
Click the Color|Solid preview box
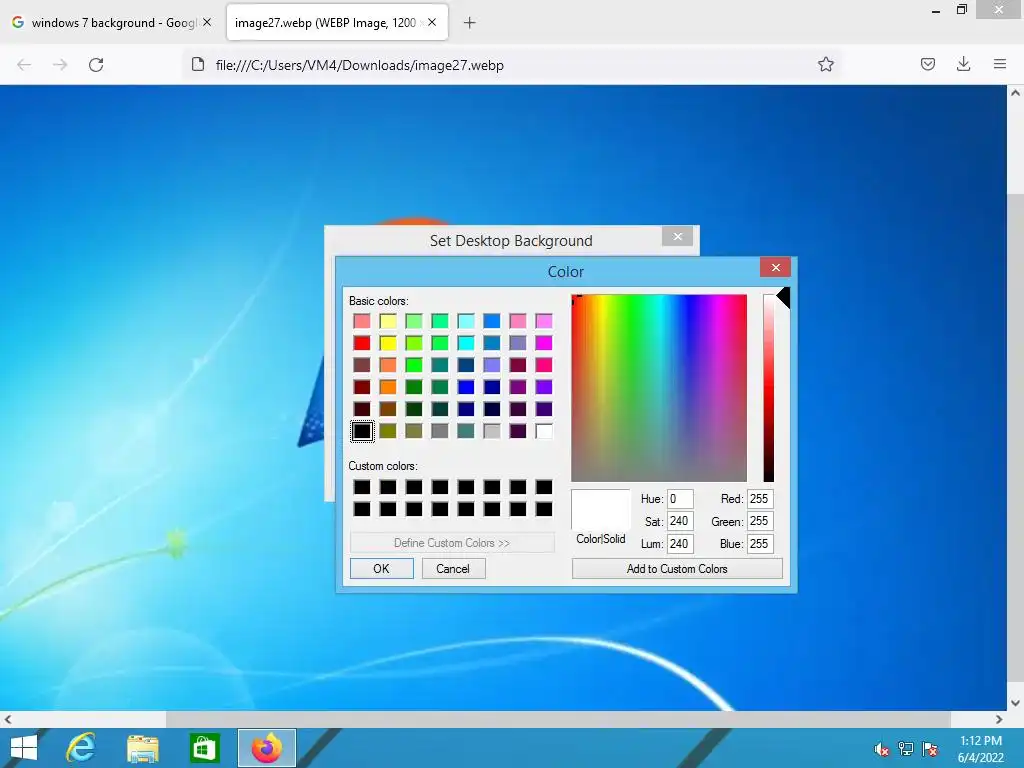coord(601,510)
